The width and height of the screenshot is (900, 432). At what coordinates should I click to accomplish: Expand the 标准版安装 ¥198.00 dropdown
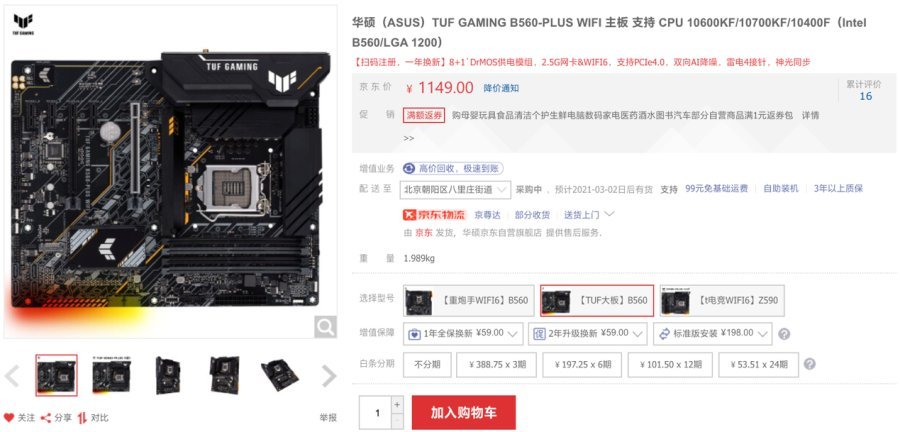[713, 333]
